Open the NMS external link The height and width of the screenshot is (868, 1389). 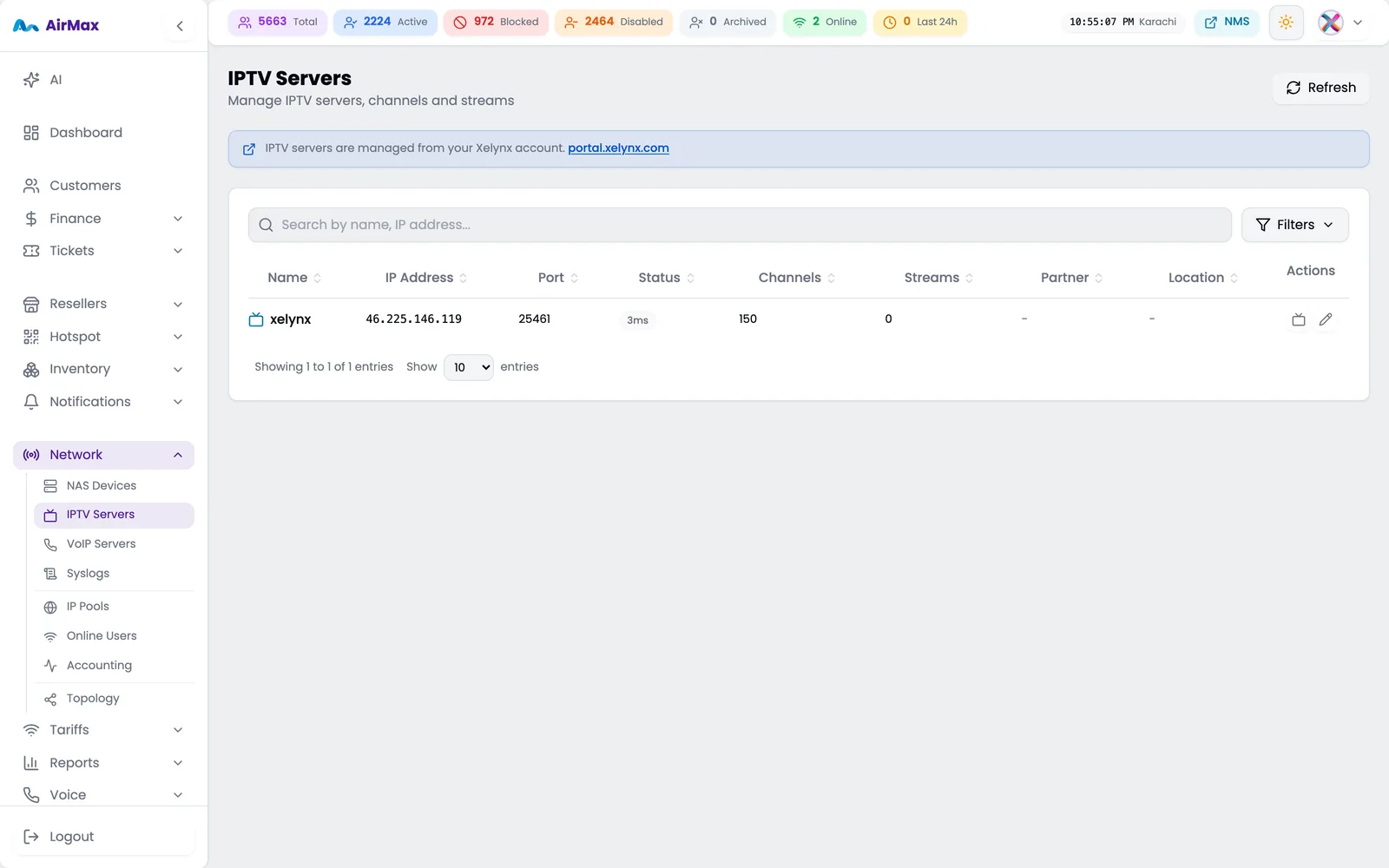pyautogui.click(x=1227, y=22)
